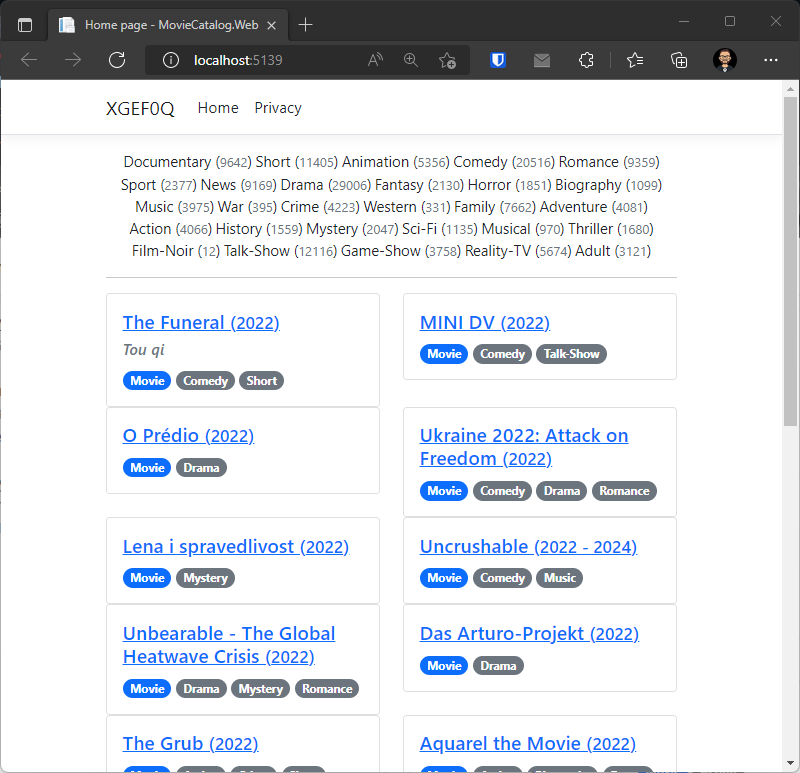This screenshot has width=800, height=773.
Task: Click the vertical page scrollbar
Action: point(791,300)
